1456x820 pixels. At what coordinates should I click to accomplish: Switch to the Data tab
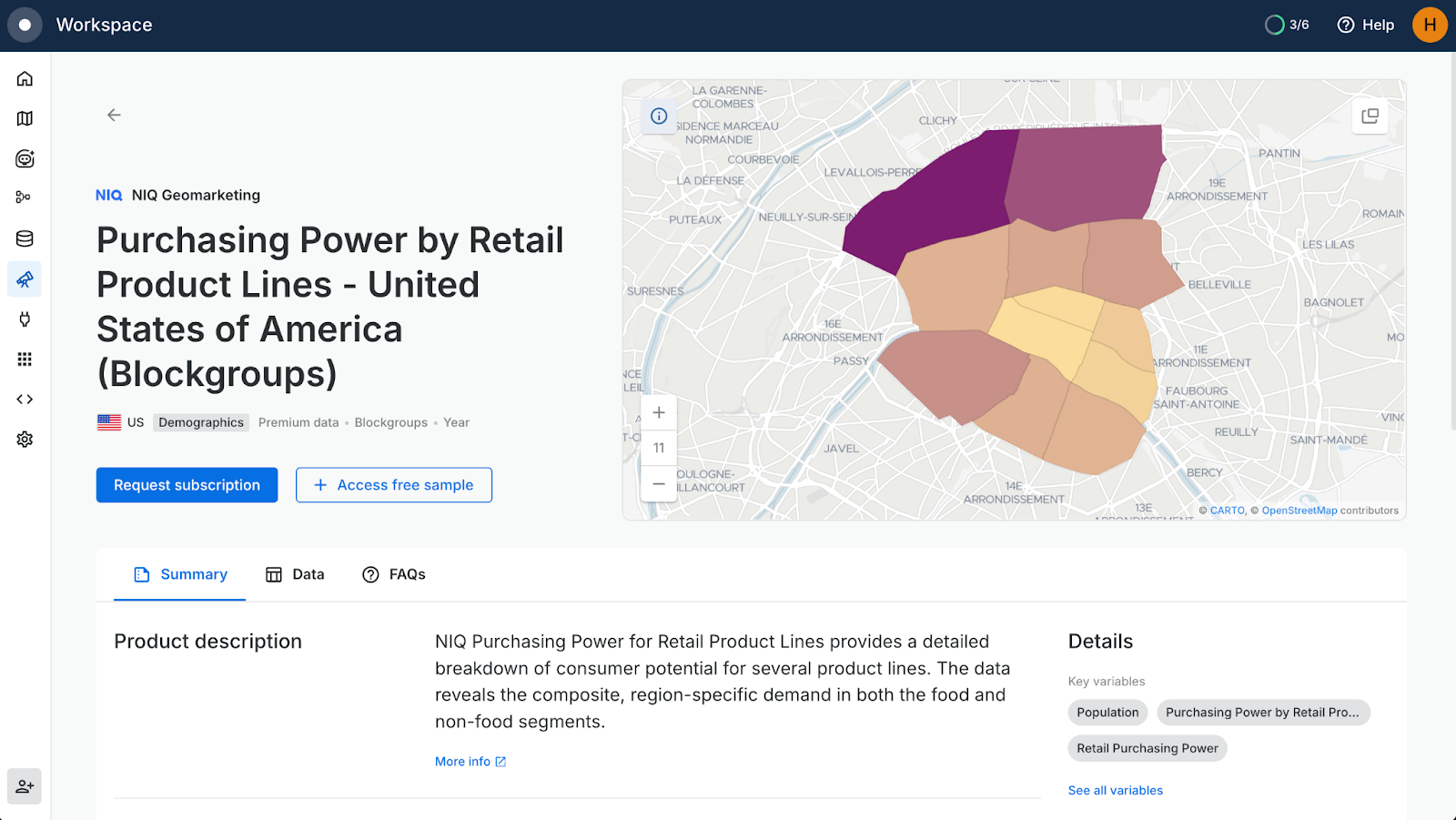point(295,574)
